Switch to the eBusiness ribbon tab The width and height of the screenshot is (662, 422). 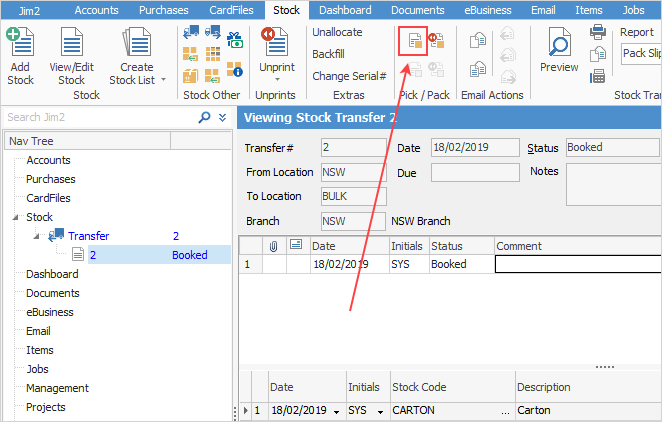click(488, 10)
